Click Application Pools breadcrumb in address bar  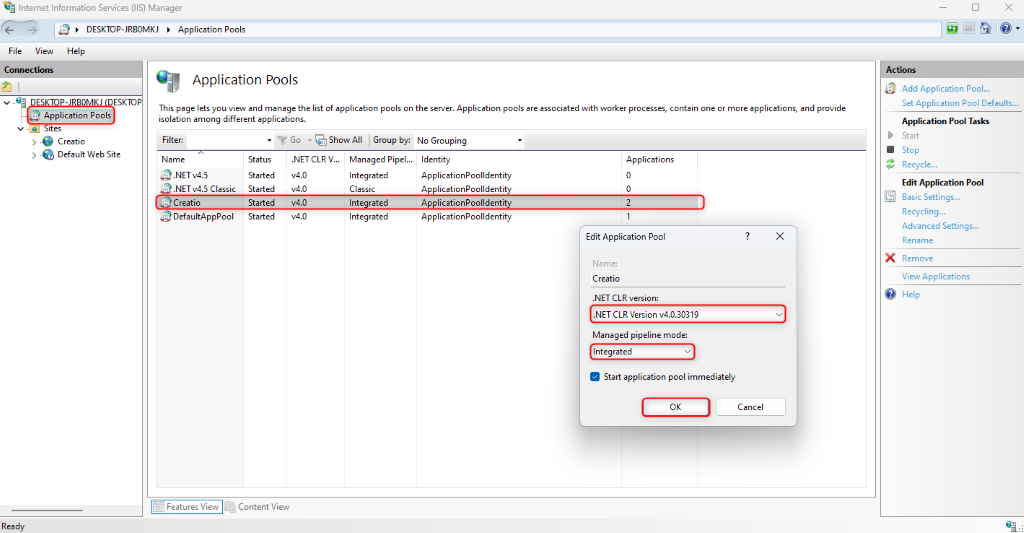click(212, 29)
